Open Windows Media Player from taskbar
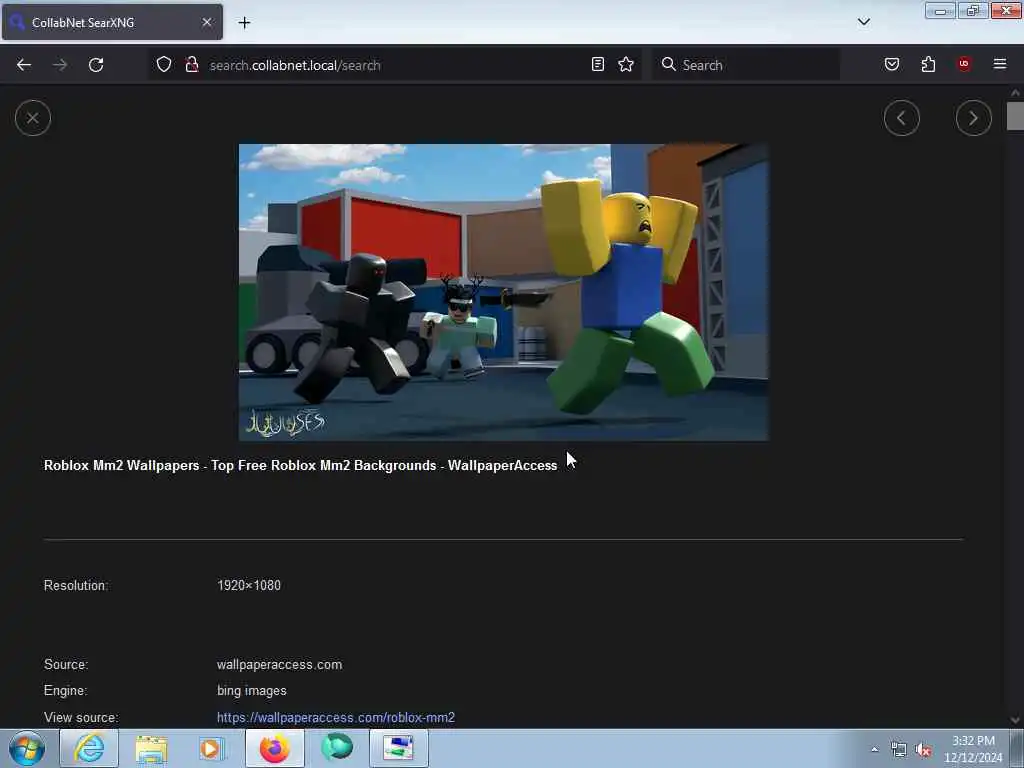The width and height of the screenshot is (1024, 768). click(212, 748)
